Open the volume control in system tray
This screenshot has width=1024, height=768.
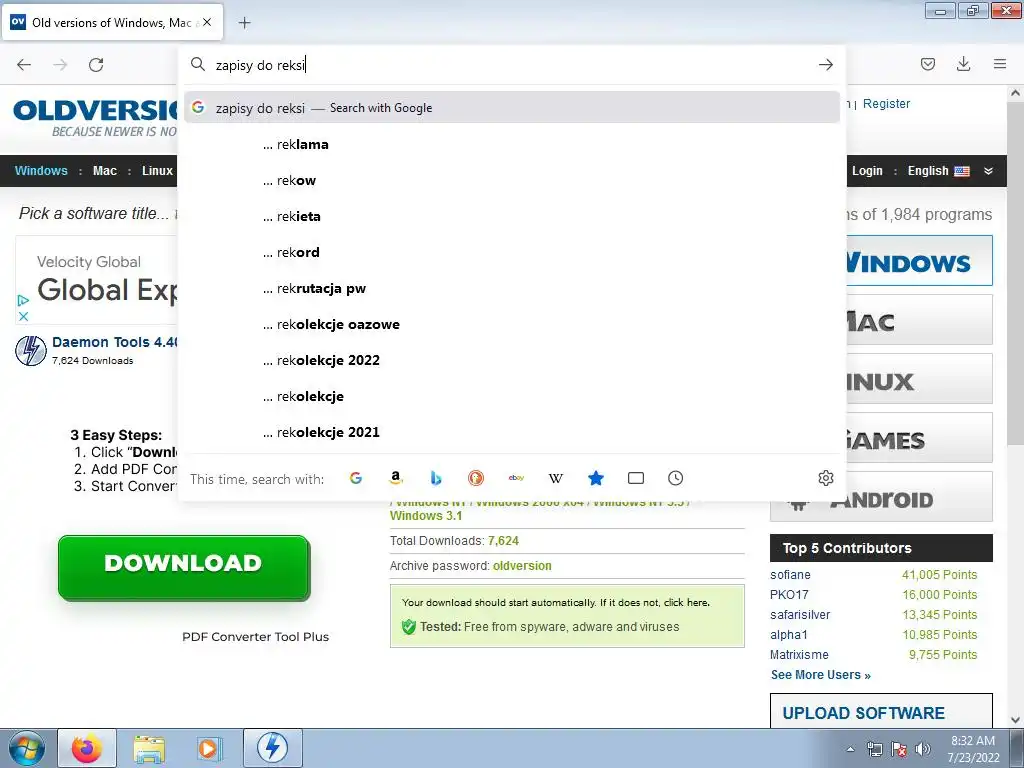point(923,749)
